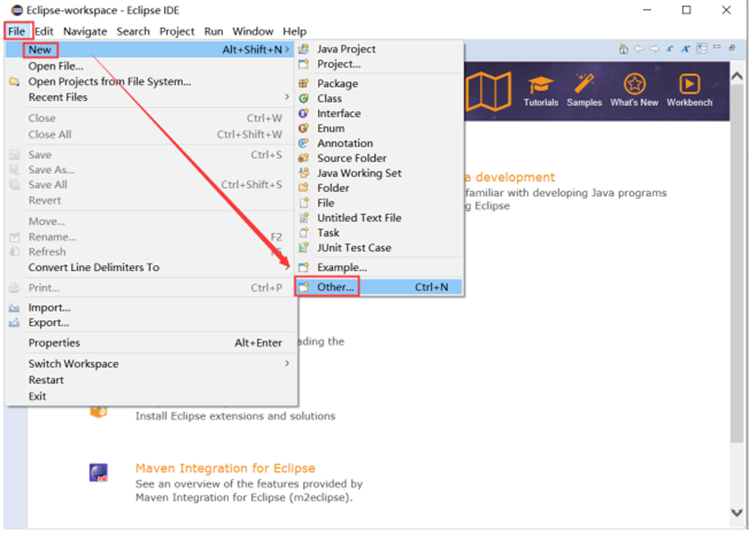Toggle the Customize Page icon

(x=701, y=48)
